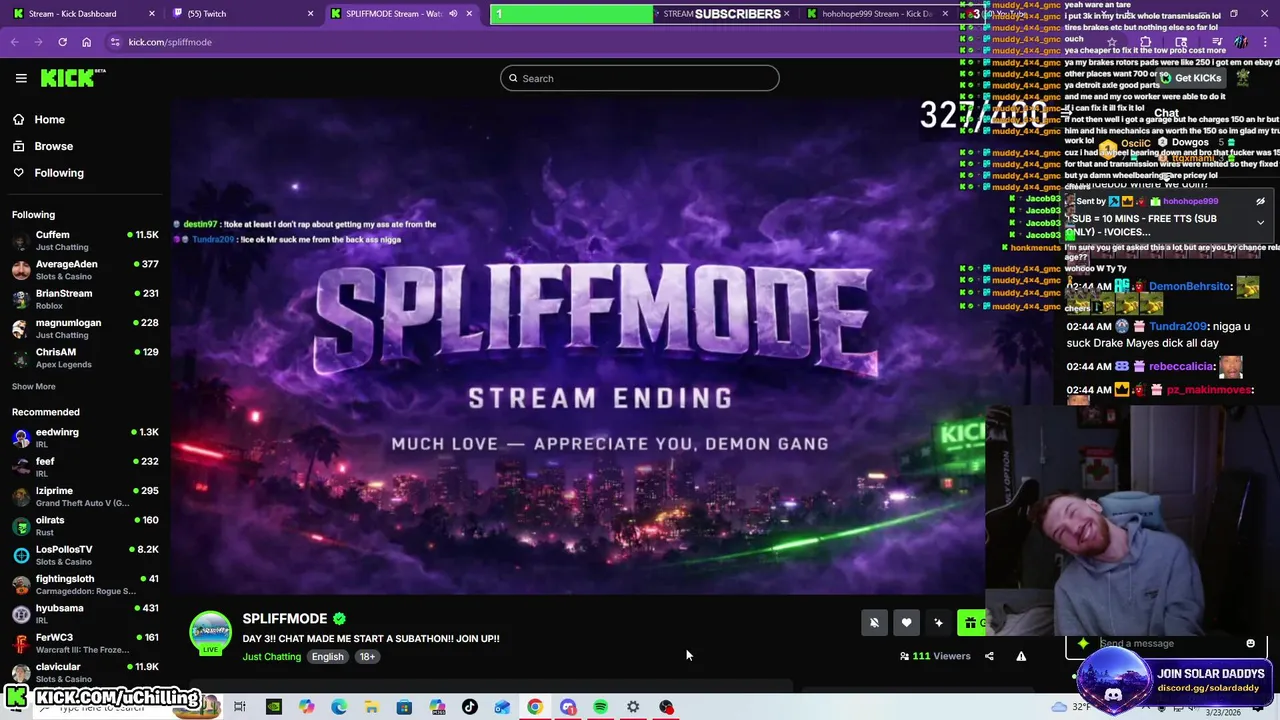Open Cuffem's channel in Following list

pyautogui.click(x=85, y=240)
